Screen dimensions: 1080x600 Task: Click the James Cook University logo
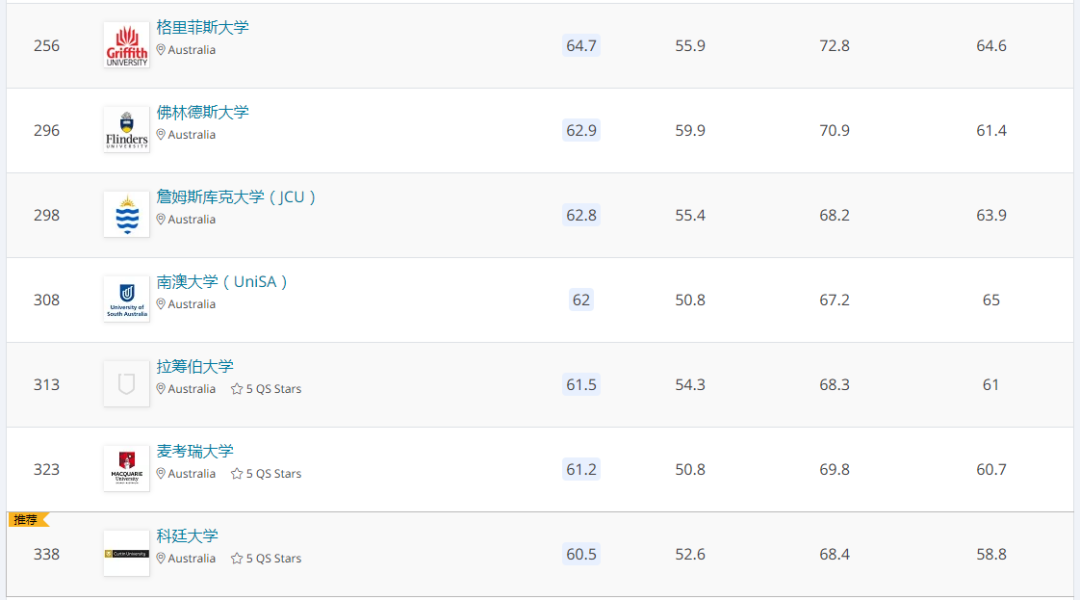(126, 215)
